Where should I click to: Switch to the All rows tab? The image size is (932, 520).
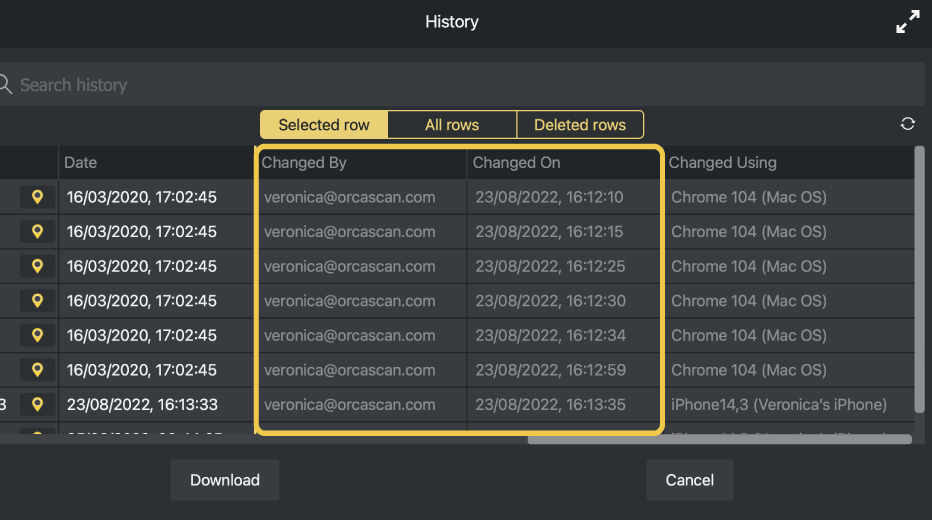(452, 125)
